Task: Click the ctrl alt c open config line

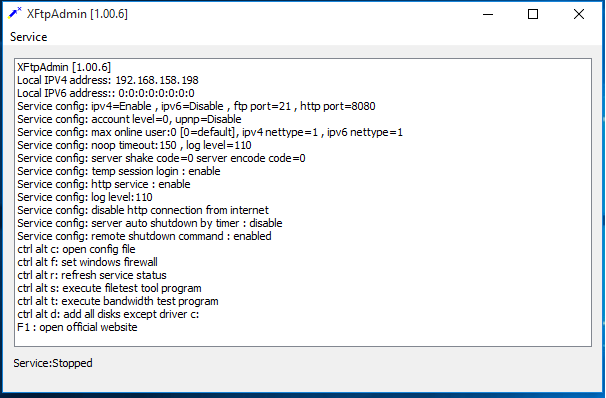Action: click(x=76, y=249)
